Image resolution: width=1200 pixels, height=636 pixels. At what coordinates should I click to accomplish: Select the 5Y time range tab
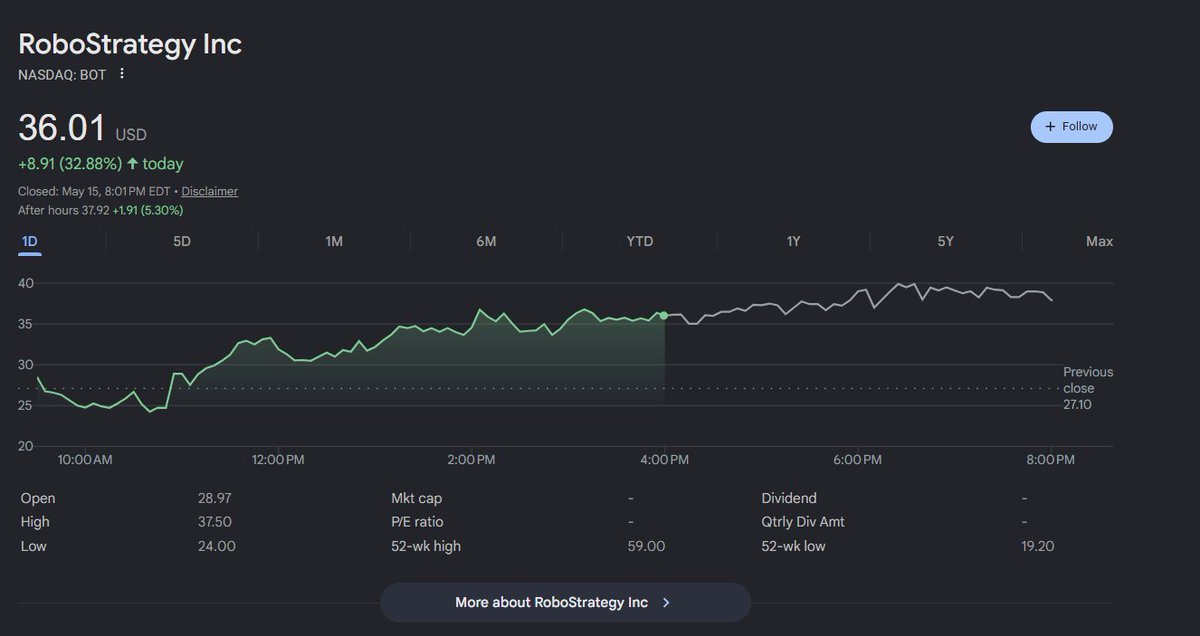(x=945, y=242)
